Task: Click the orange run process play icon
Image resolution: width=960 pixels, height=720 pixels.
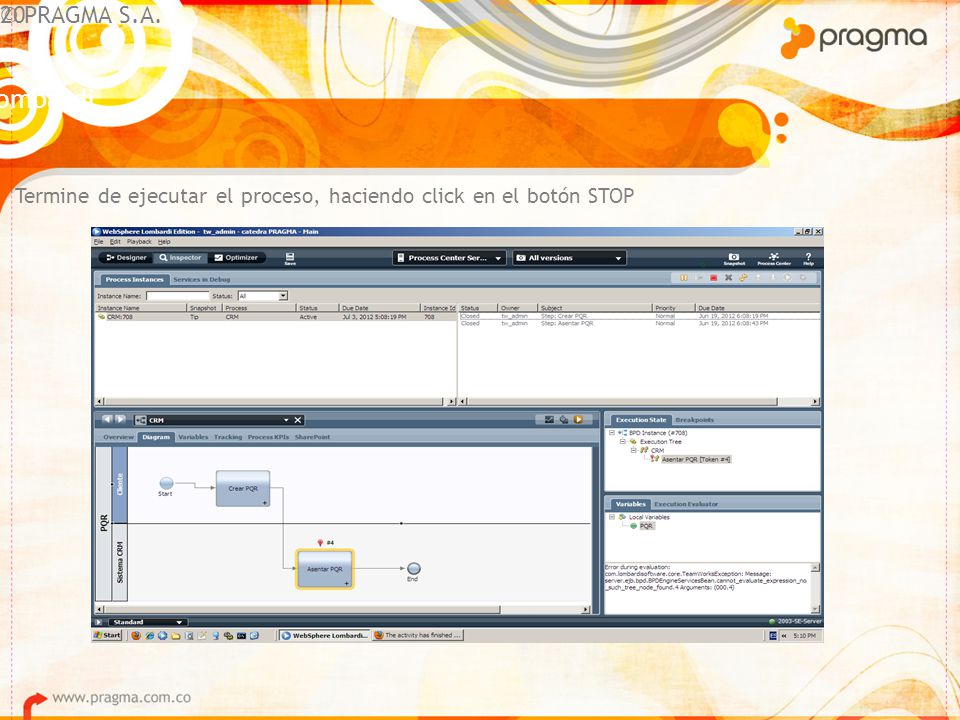Action: coord(578,419)
